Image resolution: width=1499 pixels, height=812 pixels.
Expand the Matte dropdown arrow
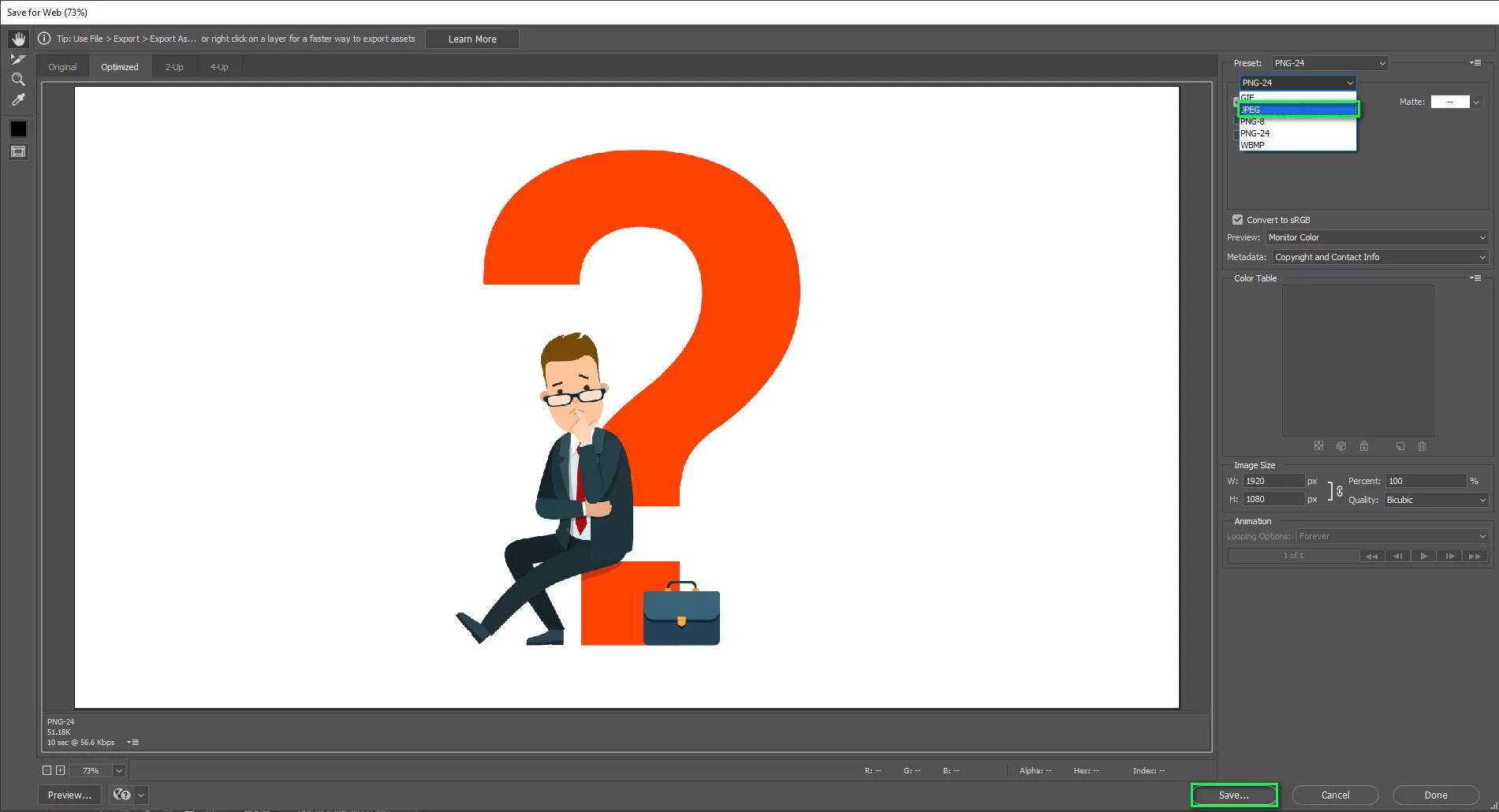tap(1476, 102)
